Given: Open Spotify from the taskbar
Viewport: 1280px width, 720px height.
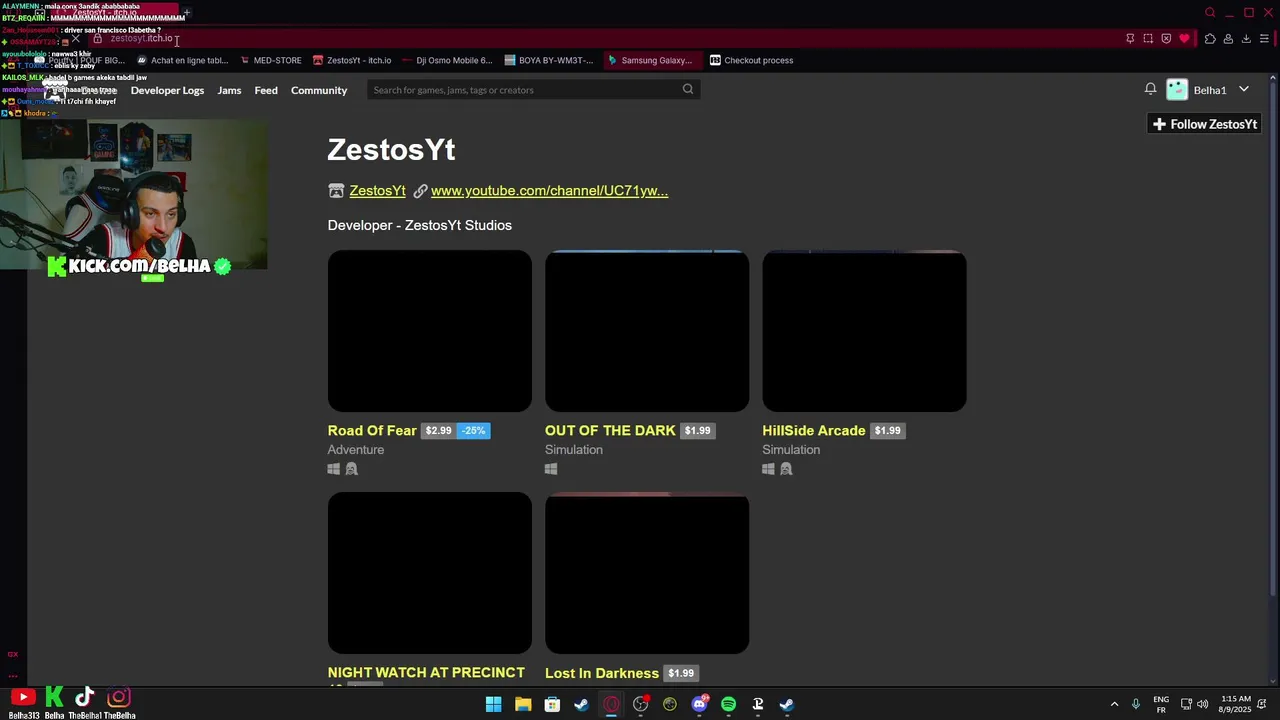Looking at the screenshot, I should [728, 704].
